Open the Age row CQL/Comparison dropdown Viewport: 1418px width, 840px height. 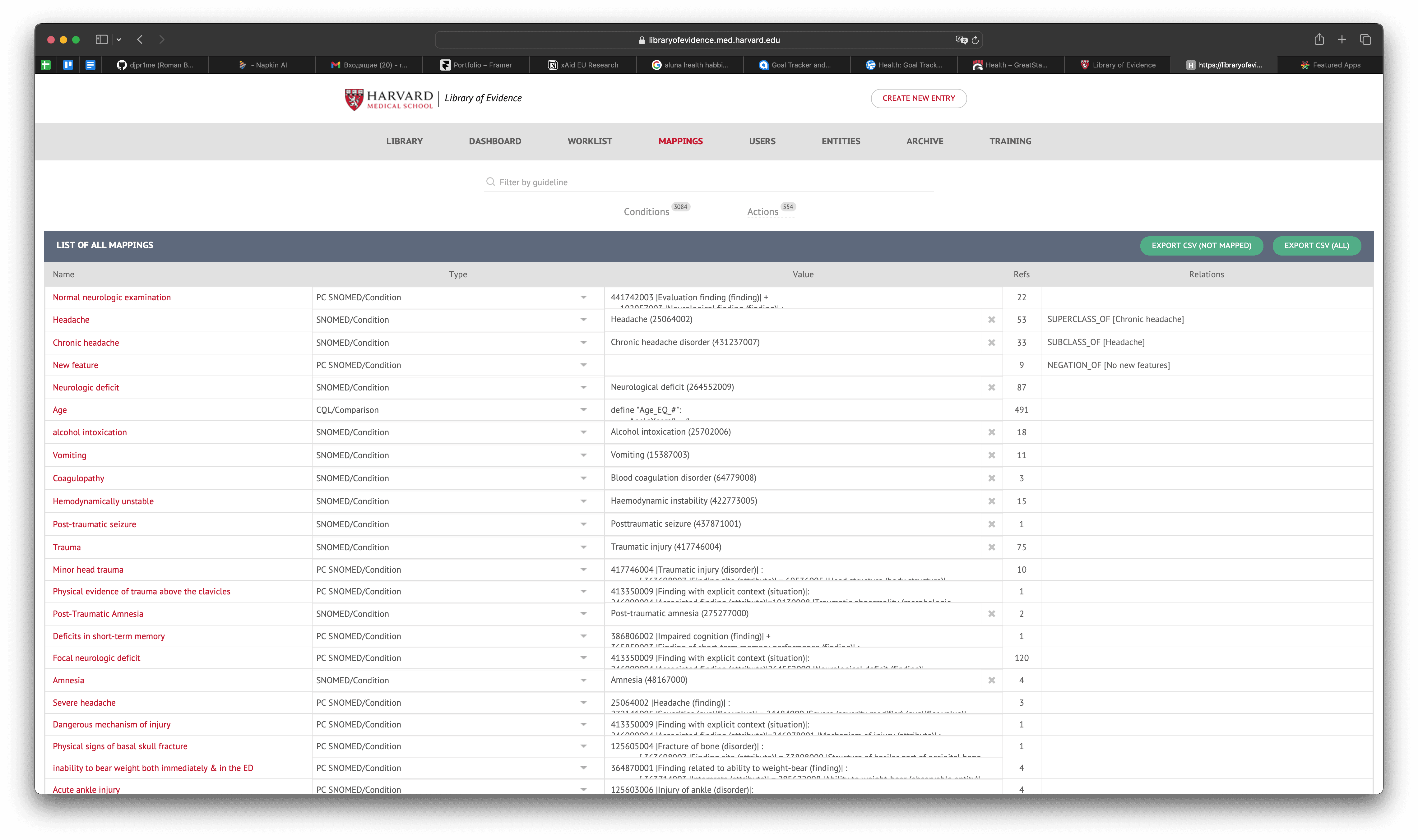tap(583, 410)
